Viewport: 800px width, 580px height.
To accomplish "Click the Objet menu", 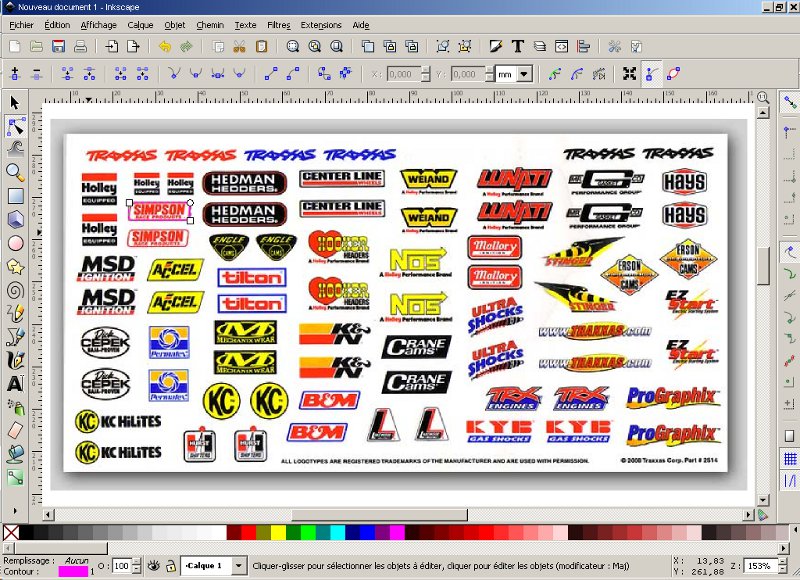I will (x=175, y=25).
